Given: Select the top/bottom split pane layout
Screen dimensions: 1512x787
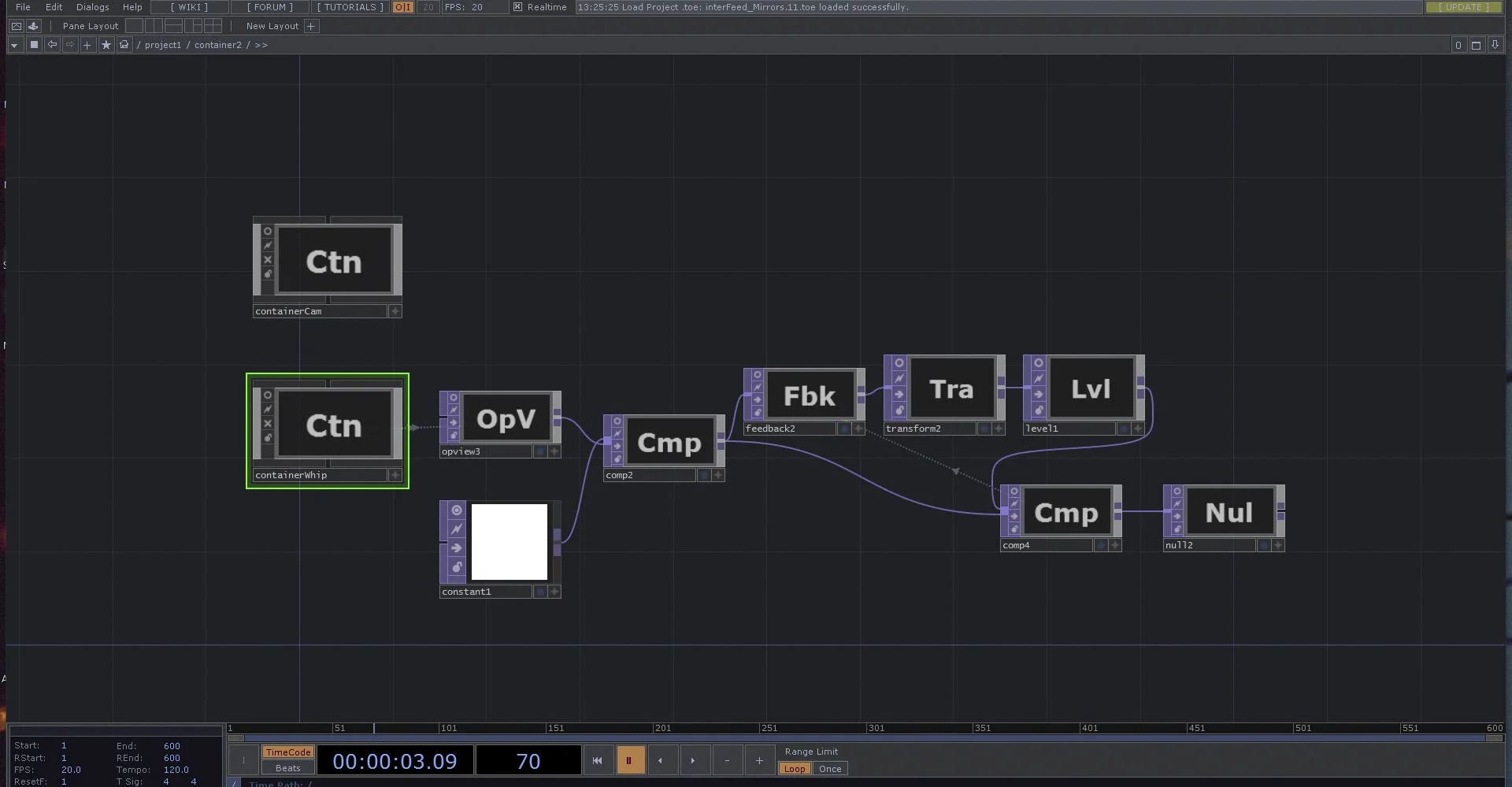Looking at the screenshot, I should tap(173, 26).
